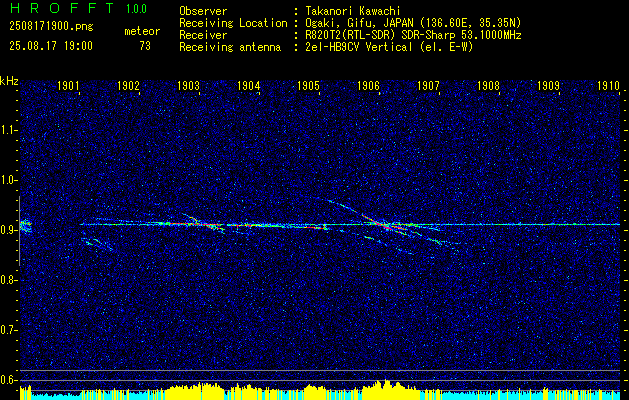Viewport: 629px width, 400px height.
Task: Click the 'Observer' field label
Action: coord(203,11)
